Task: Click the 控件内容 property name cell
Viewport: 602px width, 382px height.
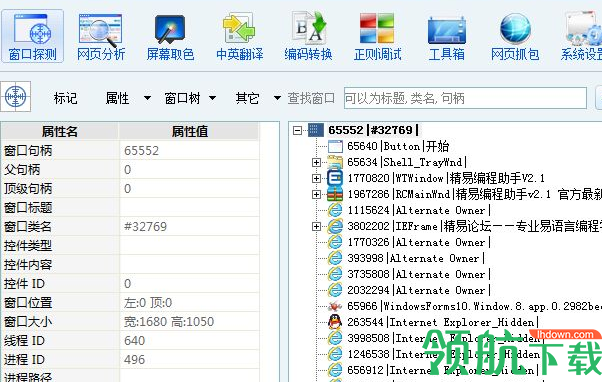Action: pos(60,265)
